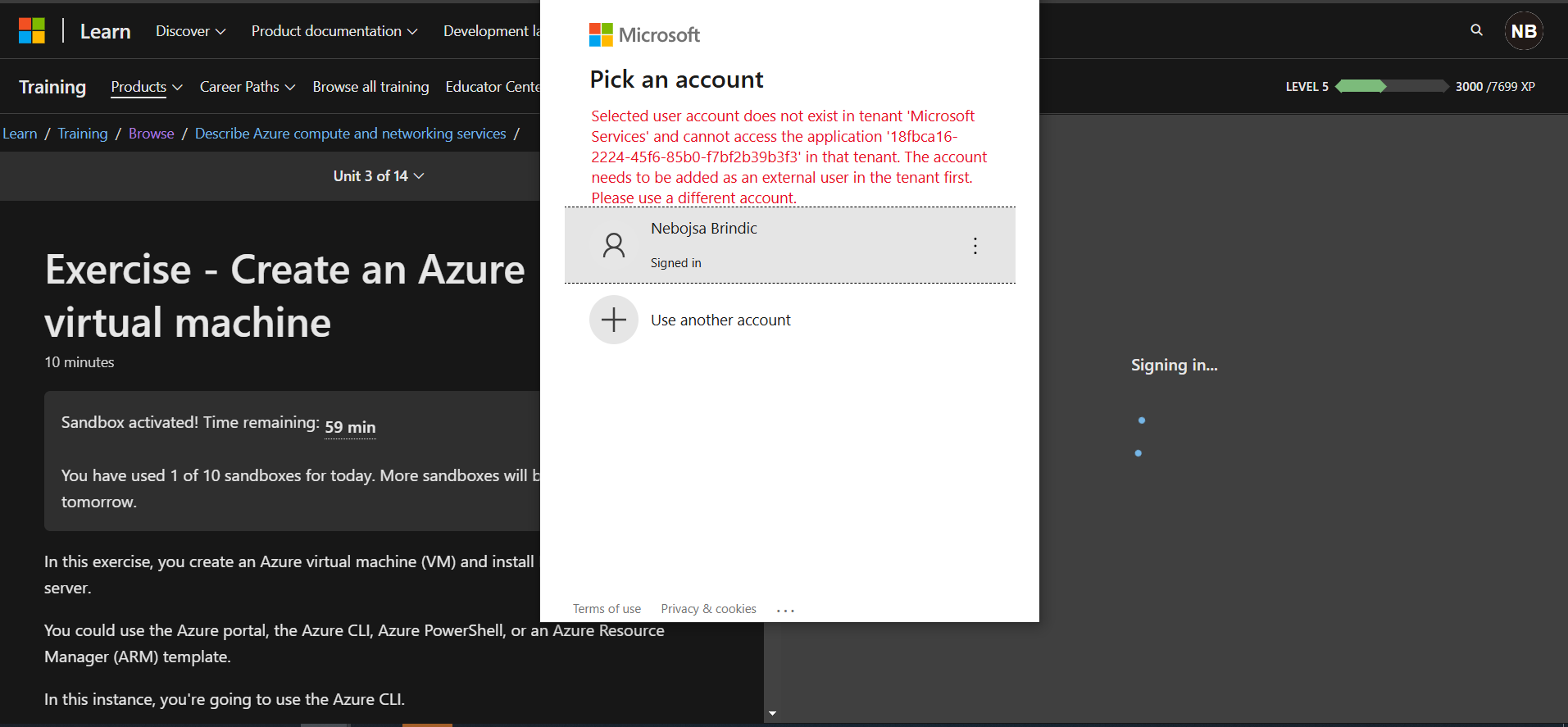Open Privacy & cookies link
1568x727 pixels.
[708, 609]
